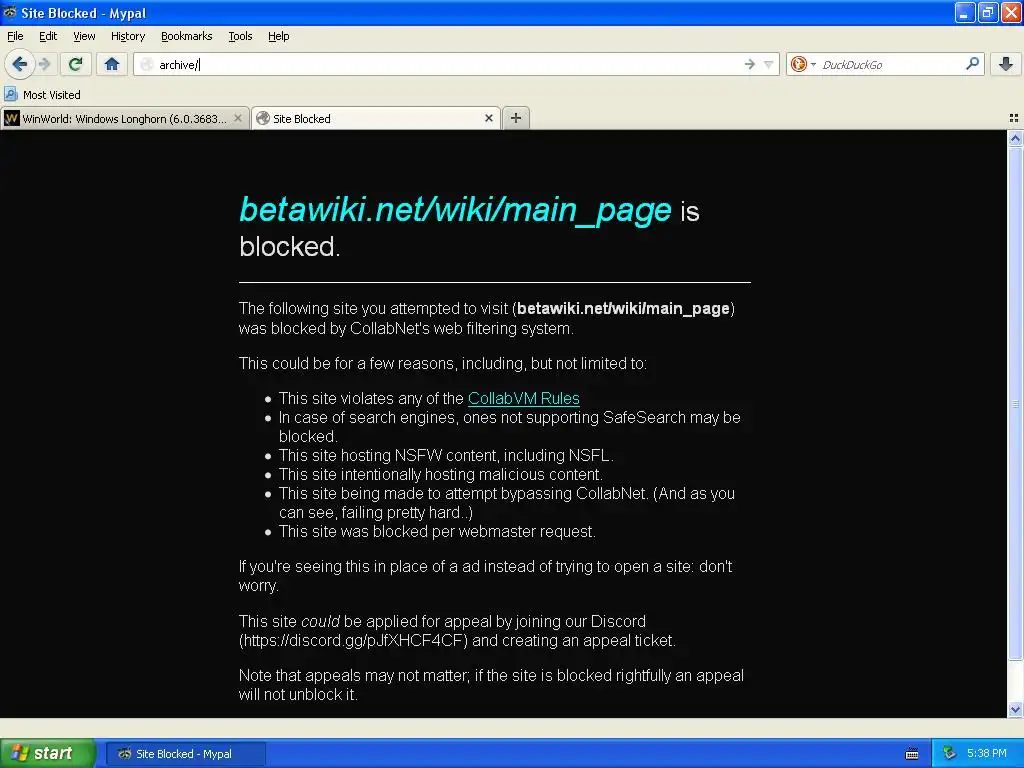Open the Downloads button
1024x768 pixels.
[1006, 64]
